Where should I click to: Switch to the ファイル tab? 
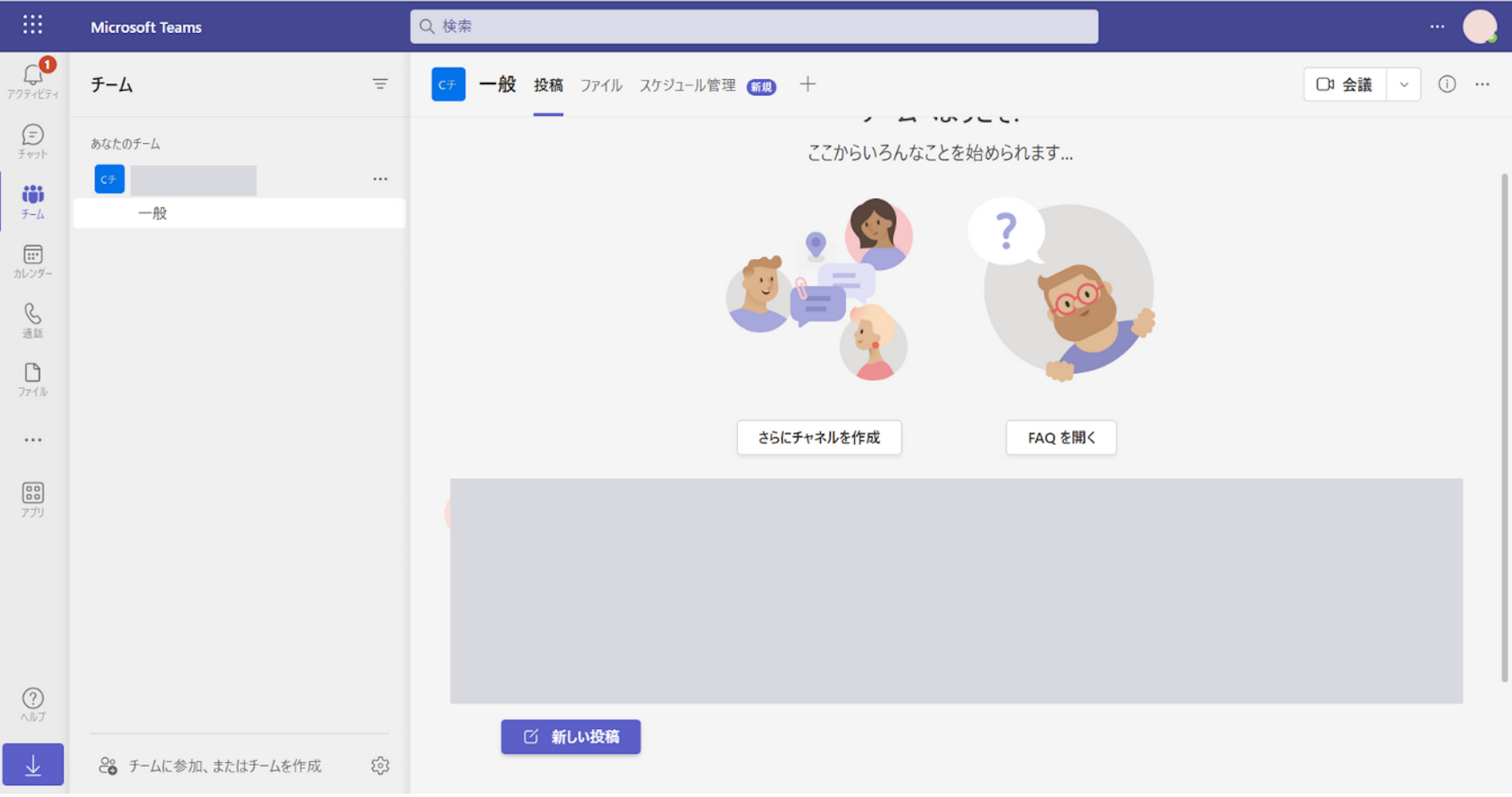tap(600, 86)
